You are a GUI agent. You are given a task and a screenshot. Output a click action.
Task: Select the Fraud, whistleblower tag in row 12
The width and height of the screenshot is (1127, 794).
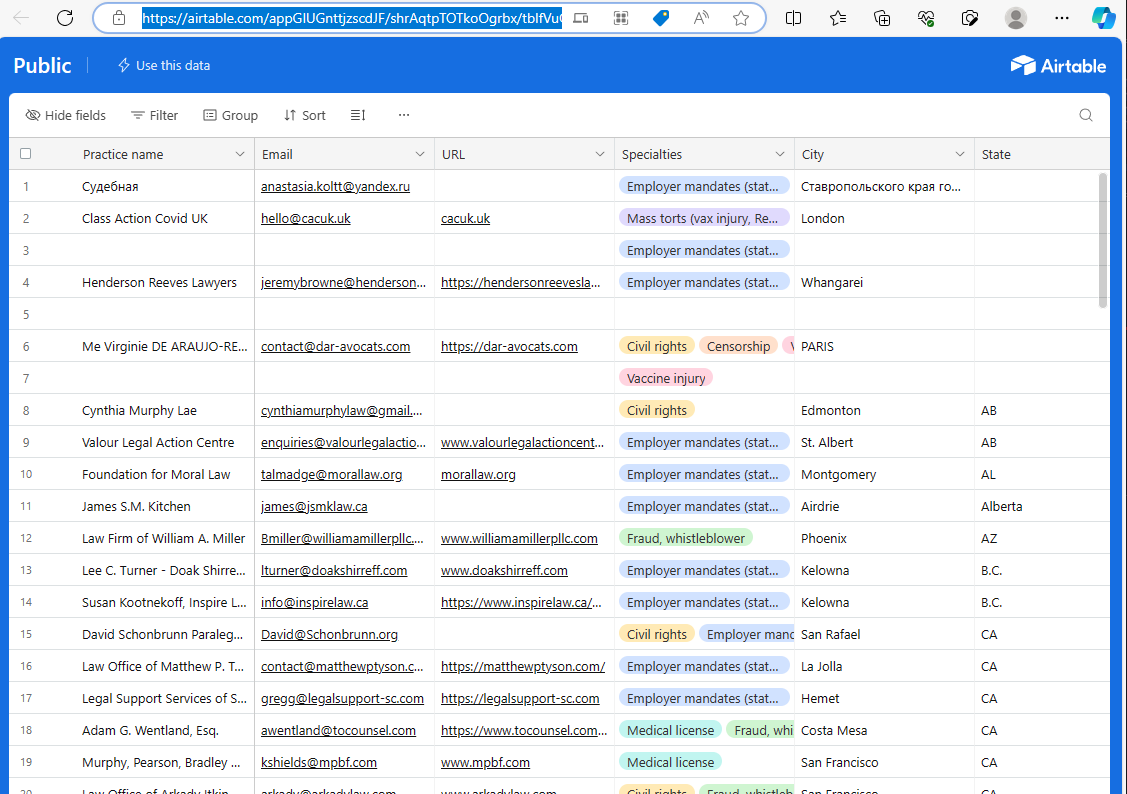686,538
